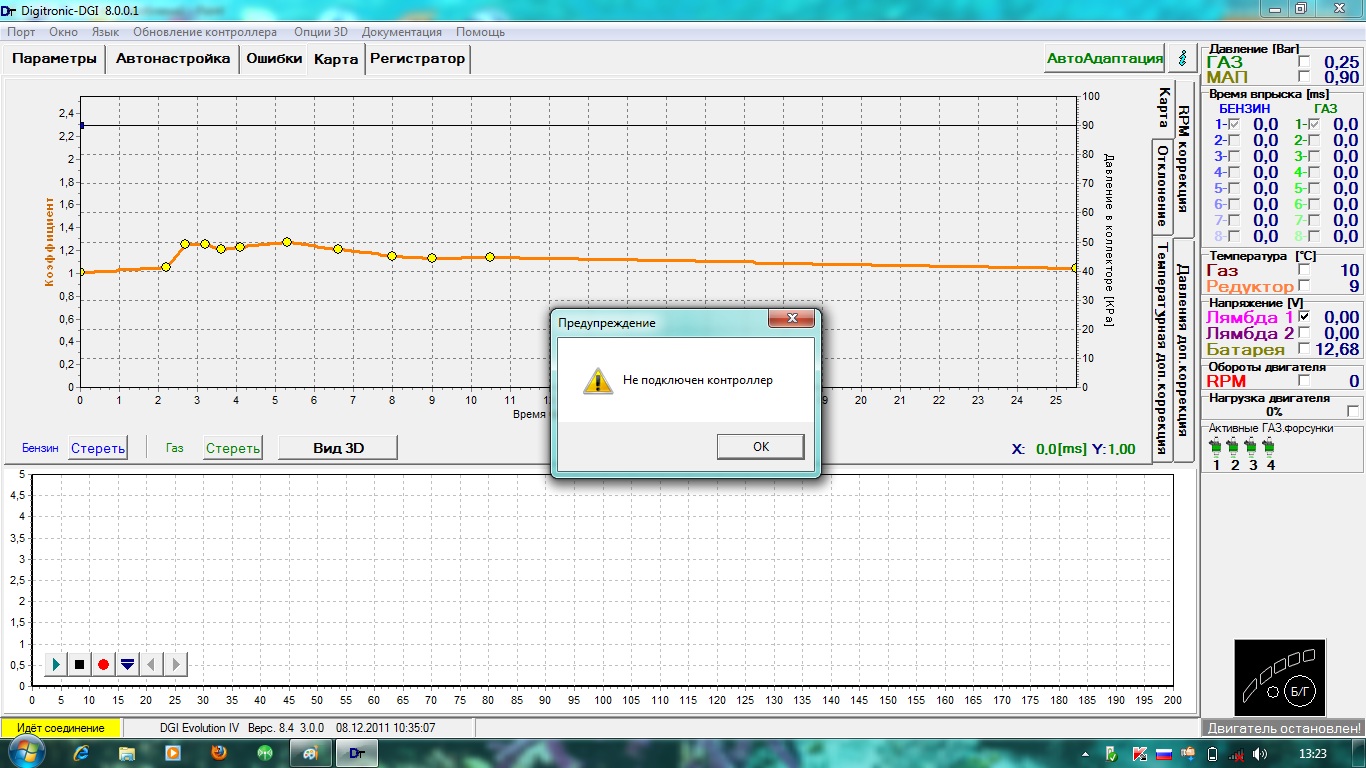Toggle gas injector 3 checkbox under ГАЗ
Viewport: 1366px width, 768px height.
click(1313, 156)
